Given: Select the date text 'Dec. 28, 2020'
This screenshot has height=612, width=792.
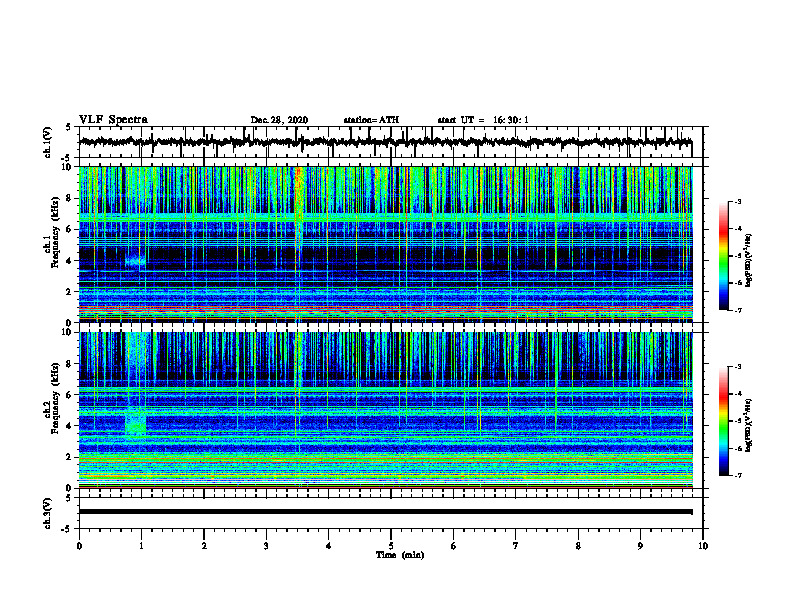Looking at the screenshot, I should pyautogui.click(x=279, y=120).
